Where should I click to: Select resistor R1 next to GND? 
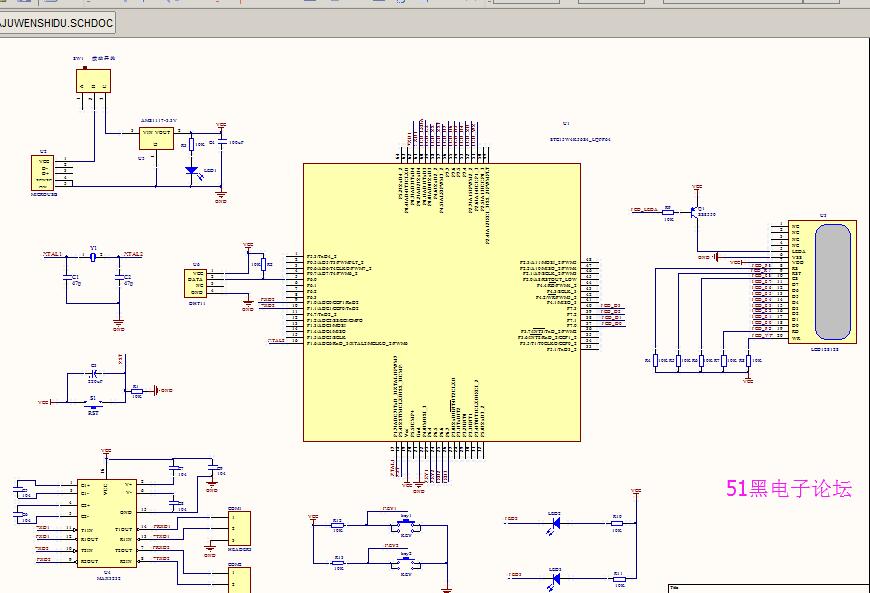[x=137, y=391]
